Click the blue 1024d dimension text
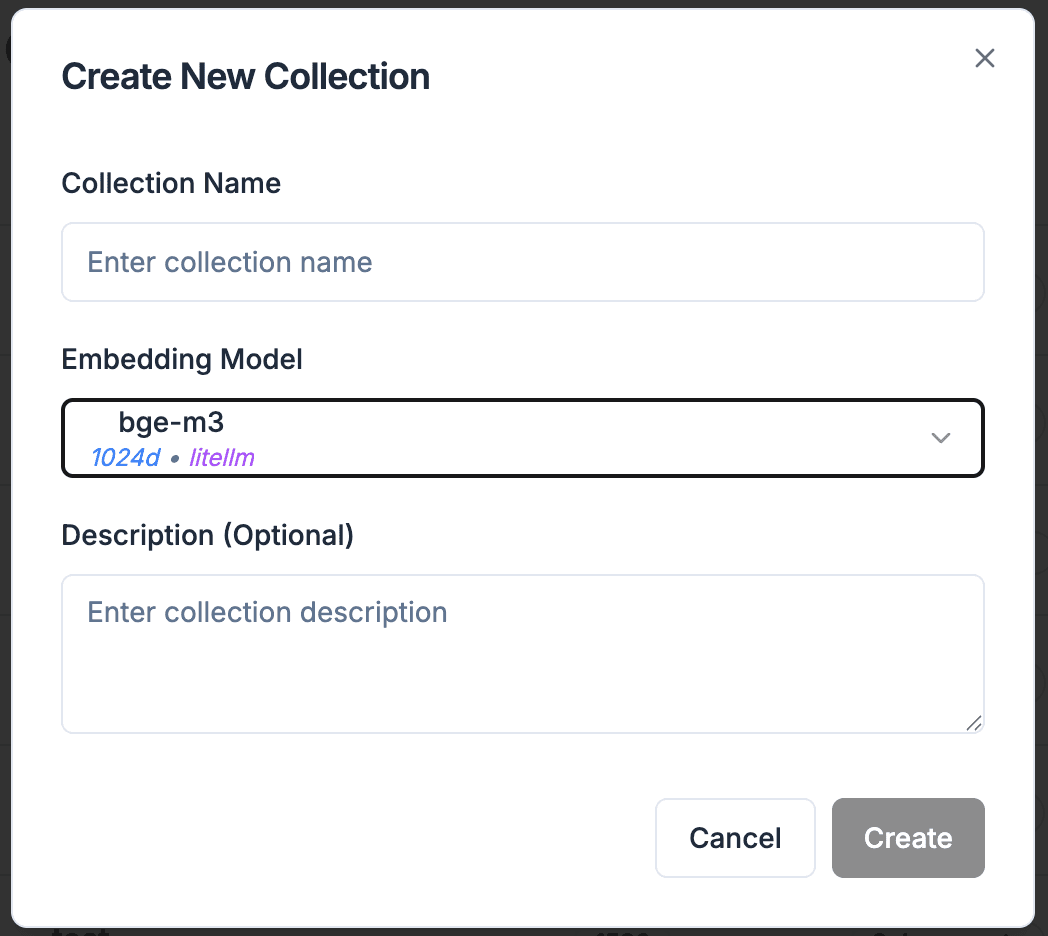1048x936 pixels. pos(125,458)
